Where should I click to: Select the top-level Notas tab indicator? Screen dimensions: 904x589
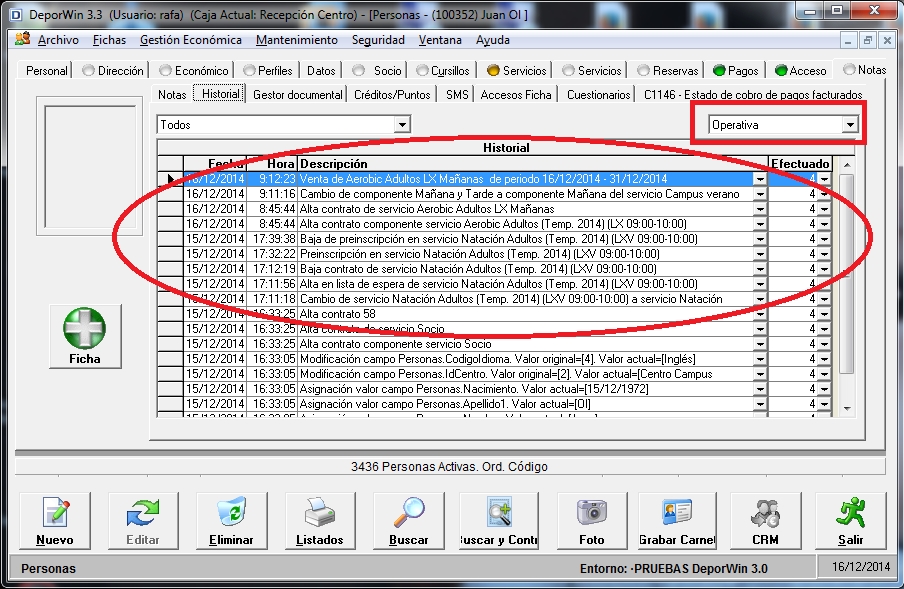pyautogui.click(x=849, y=70)
